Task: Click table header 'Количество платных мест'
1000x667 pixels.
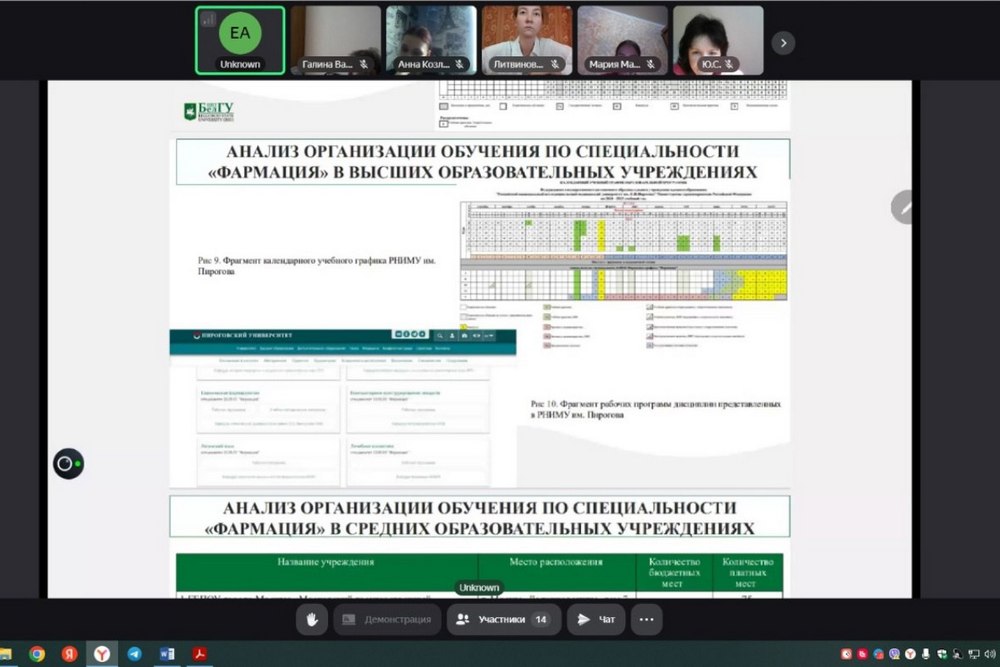Action: pos(747,572)
